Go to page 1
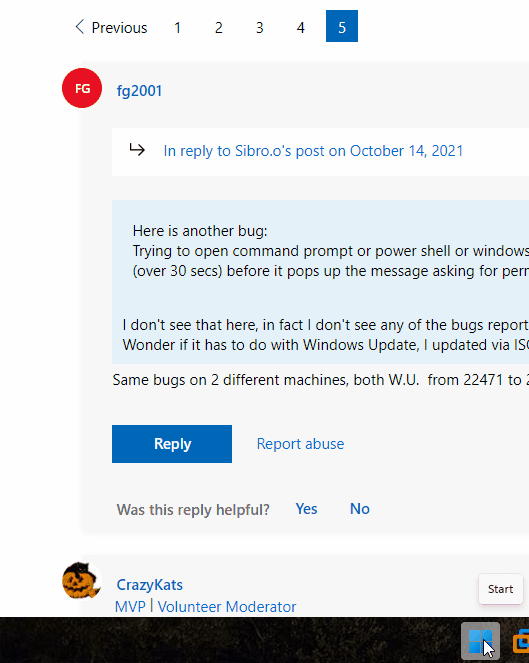 pyautogui.click(x=178, y=28)
